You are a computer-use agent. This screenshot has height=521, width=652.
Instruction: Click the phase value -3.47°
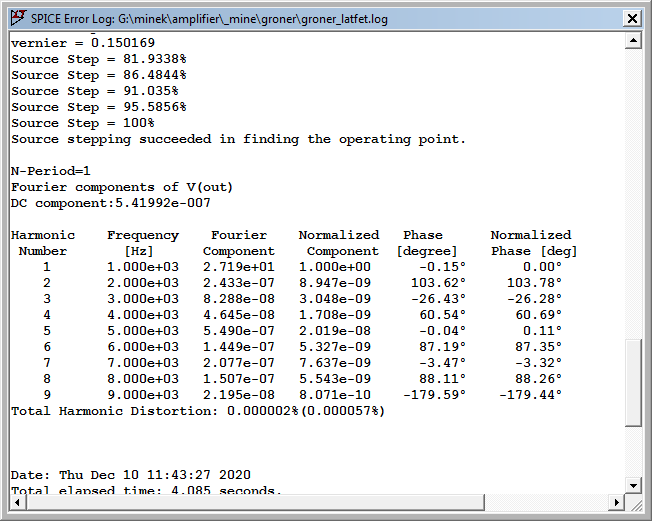tap(442, 363)
